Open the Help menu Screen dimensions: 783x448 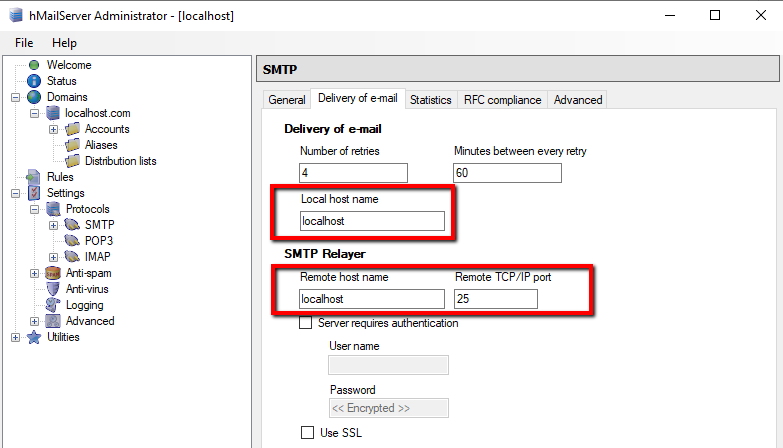64,43
